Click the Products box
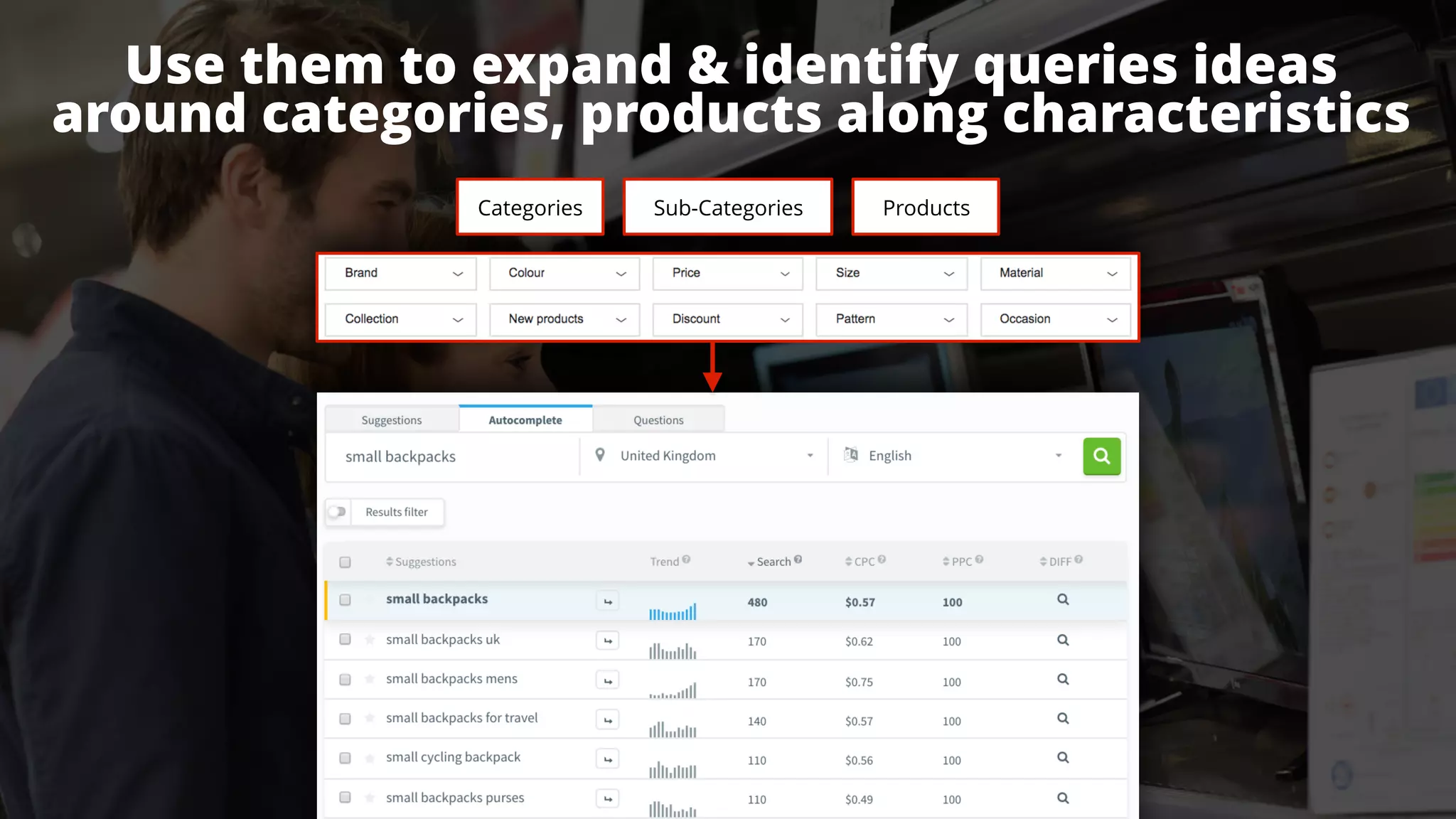The image size is (1456, 819). pyautogui.click(x=926, y=207)
